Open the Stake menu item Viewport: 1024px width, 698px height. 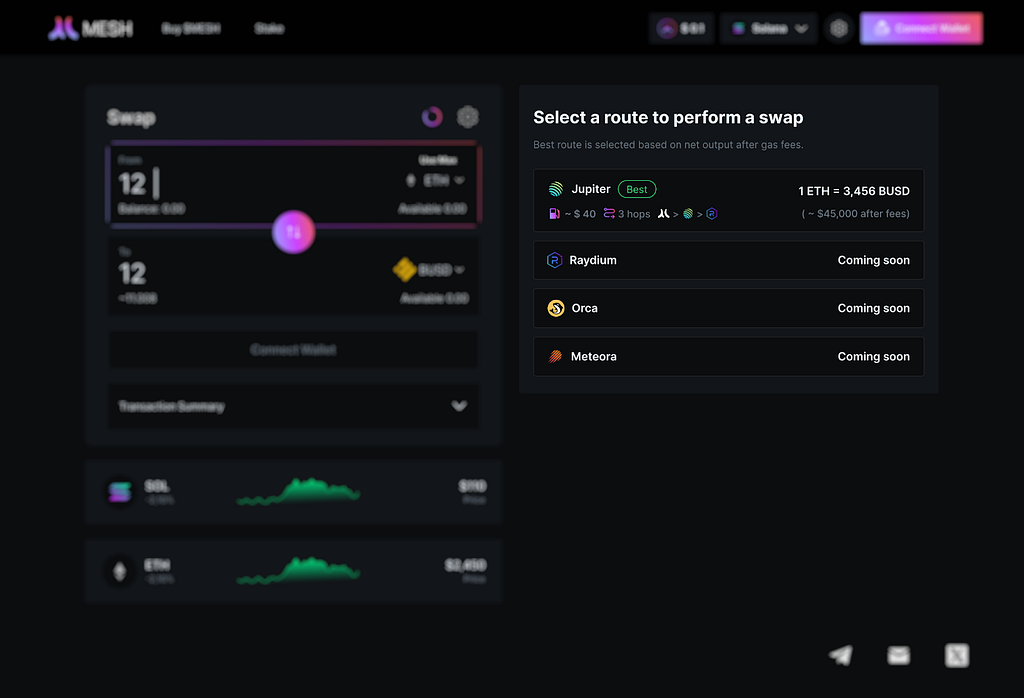[x=269, y=28]
